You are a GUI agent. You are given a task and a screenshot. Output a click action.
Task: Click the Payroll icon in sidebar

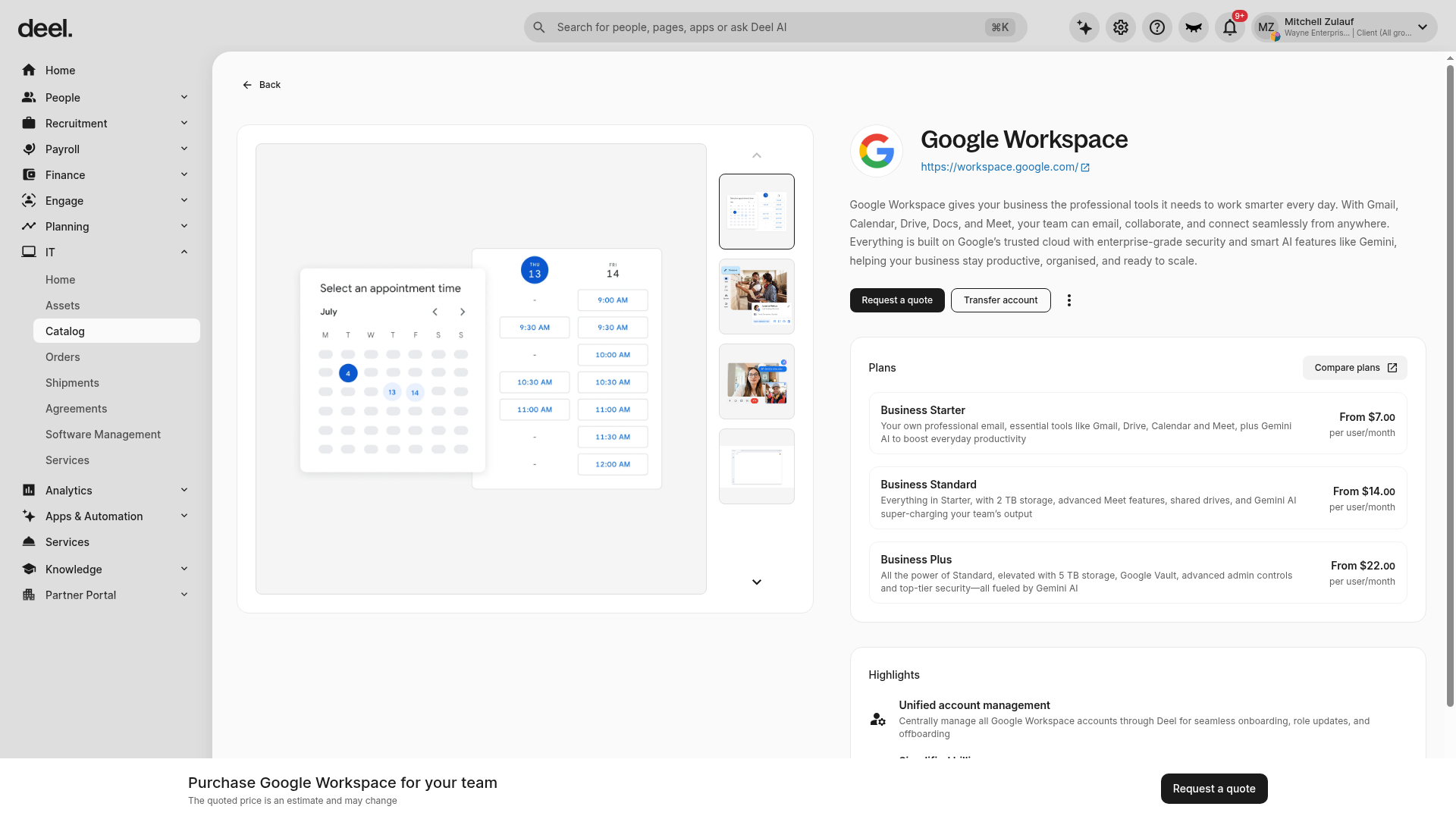tap(29, 149)
